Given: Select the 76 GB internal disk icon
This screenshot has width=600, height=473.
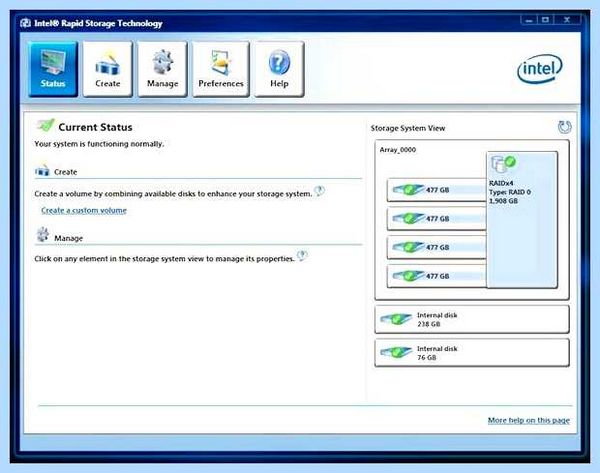Looking at the screenshot, I should 396,352.
